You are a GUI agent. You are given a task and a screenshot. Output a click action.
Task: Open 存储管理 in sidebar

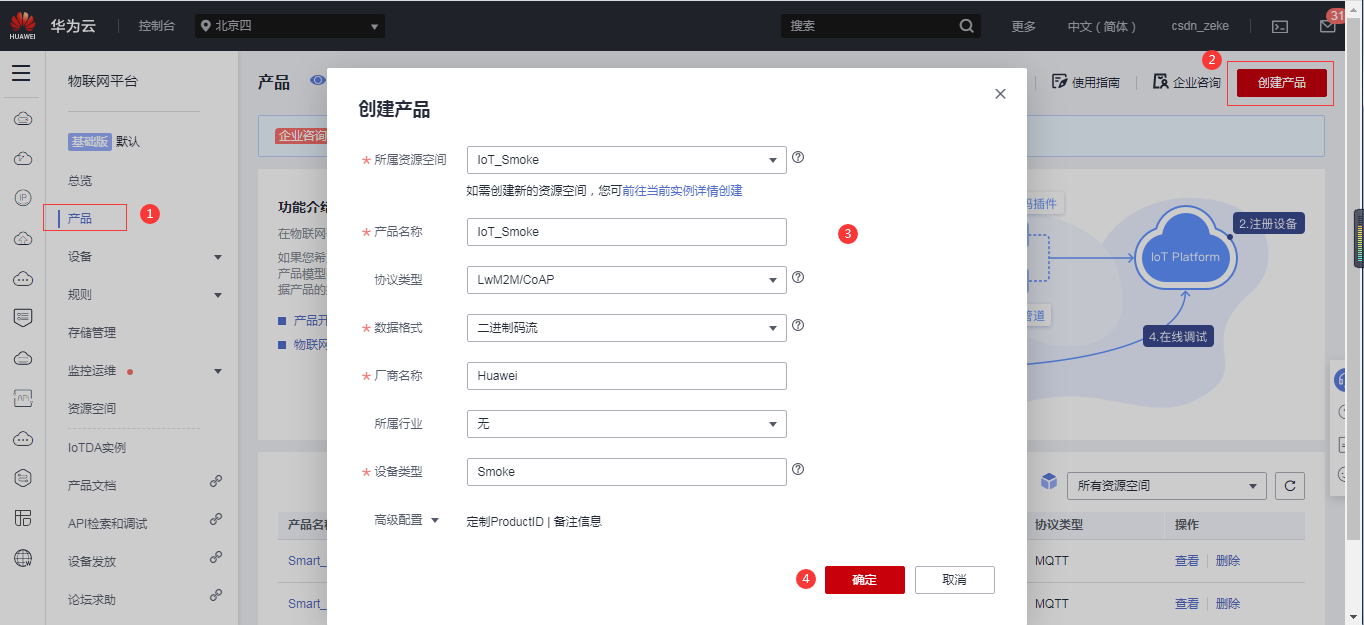pos(92,333)
